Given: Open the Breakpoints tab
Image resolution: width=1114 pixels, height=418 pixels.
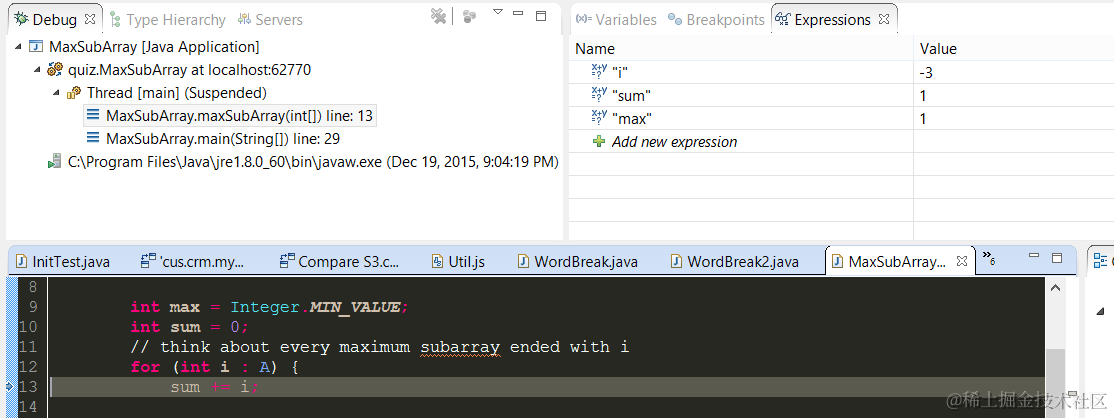Looking at the screenshot, I should [x=725, y=20].
